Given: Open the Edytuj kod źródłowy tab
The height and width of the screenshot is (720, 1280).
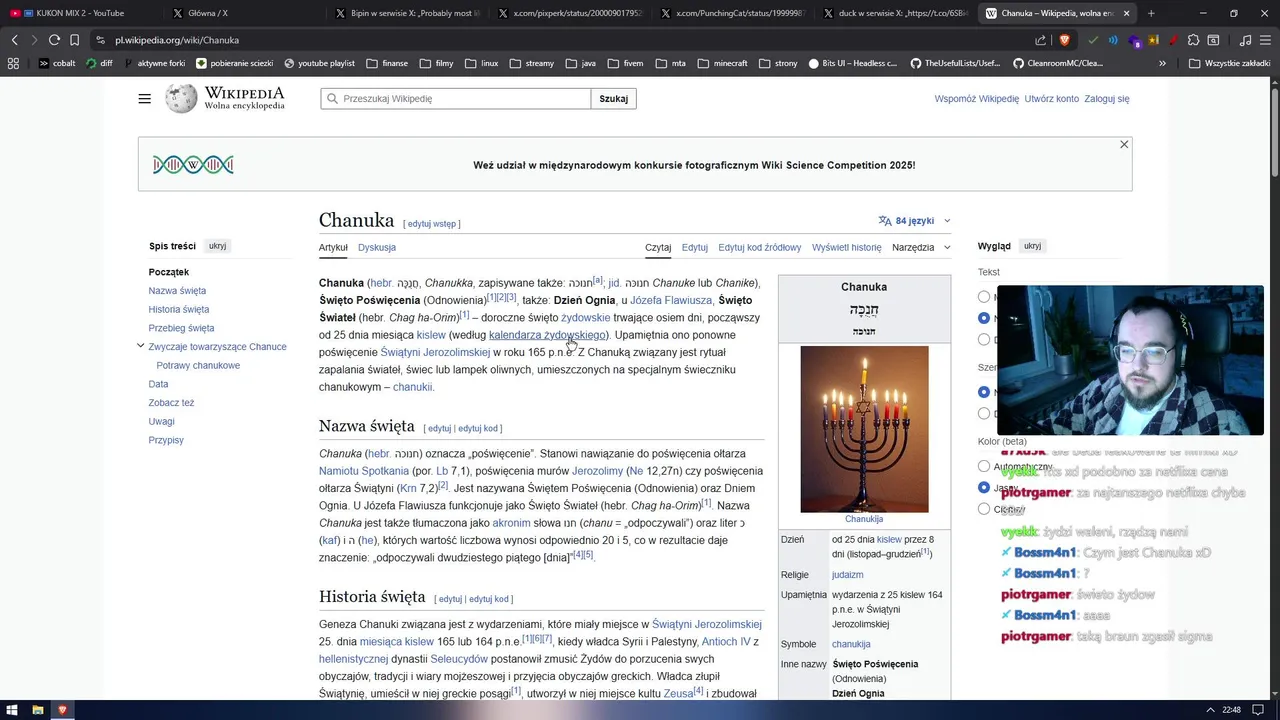Looking at the screenshot, I should [760, 247].
